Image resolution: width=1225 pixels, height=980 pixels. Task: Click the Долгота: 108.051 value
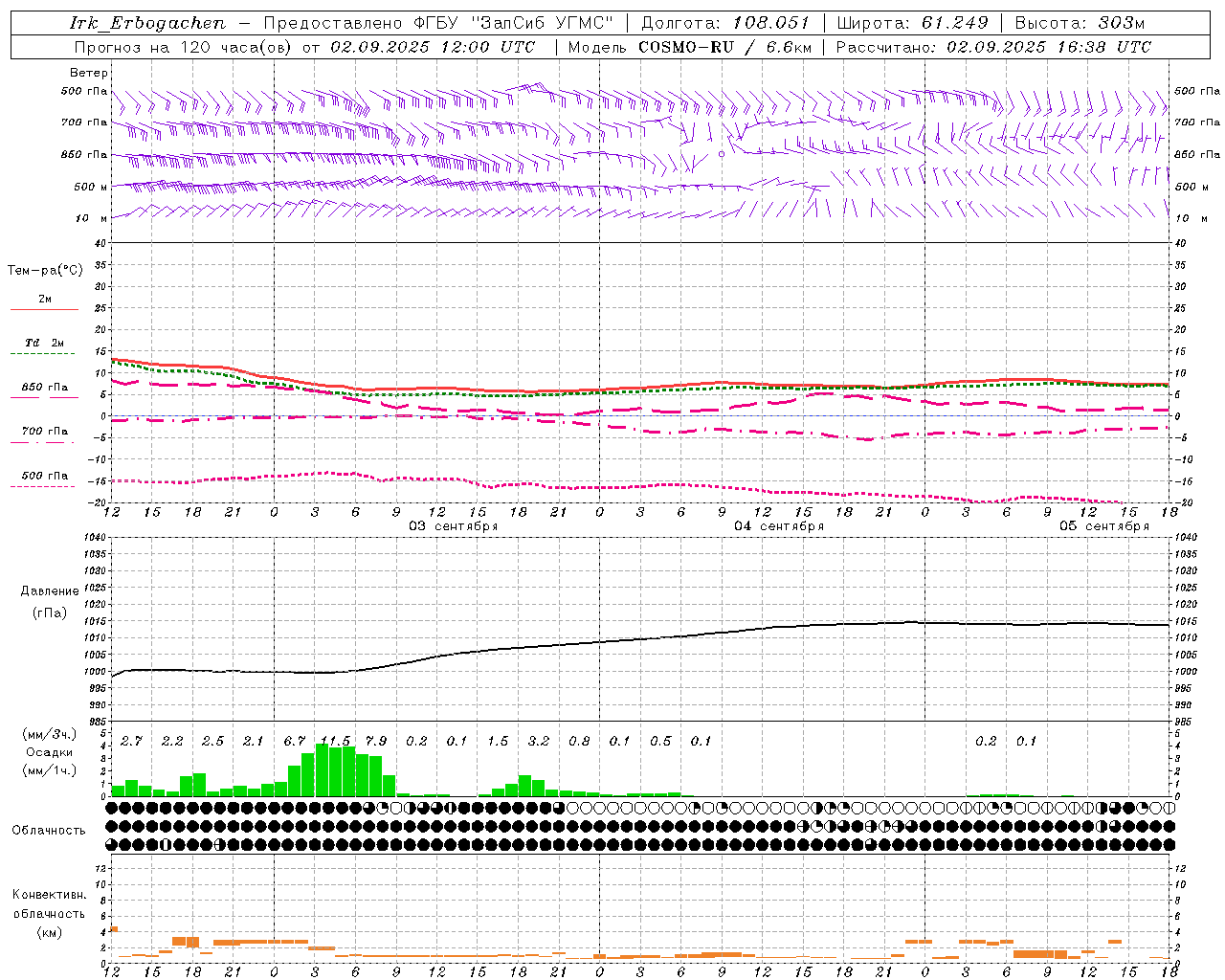[725, 23]
